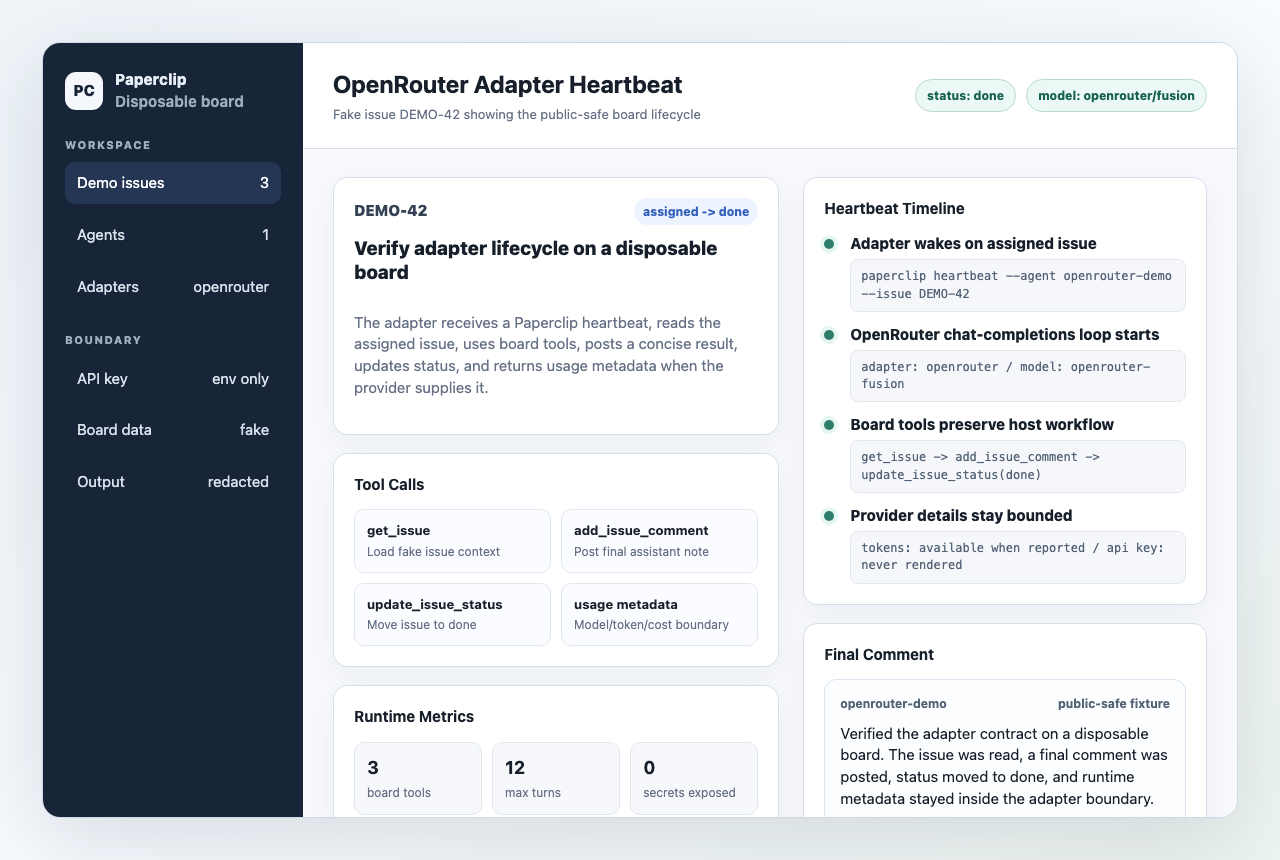Click the Board tools preserve host workflow step
This screenshot has width=1280, height=860.
pyautogui.click(x=982, y=425)
